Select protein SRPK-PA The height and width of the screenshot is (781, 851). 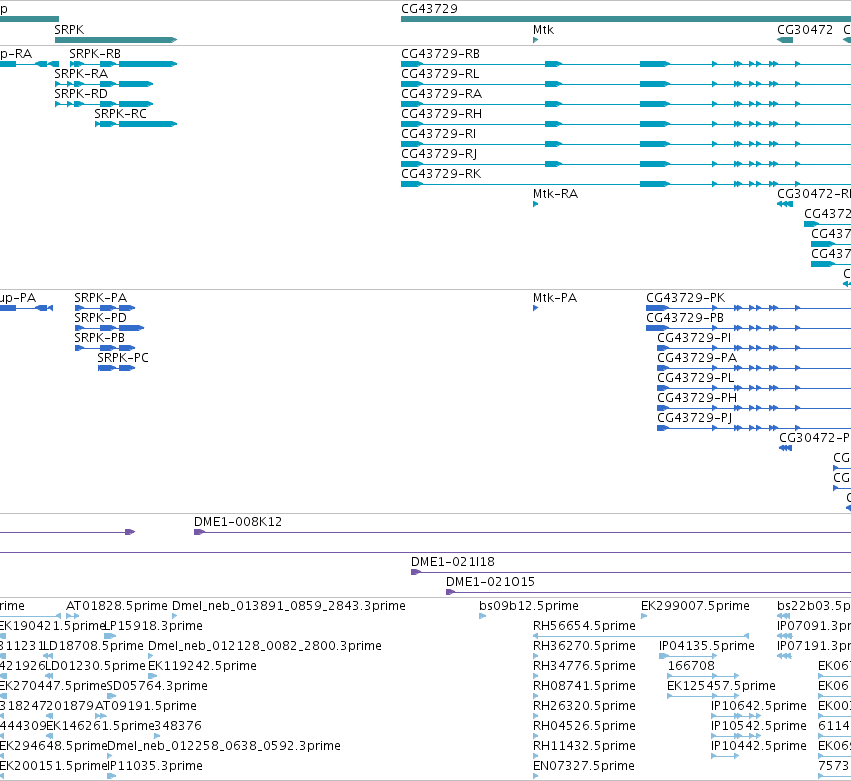100,298
